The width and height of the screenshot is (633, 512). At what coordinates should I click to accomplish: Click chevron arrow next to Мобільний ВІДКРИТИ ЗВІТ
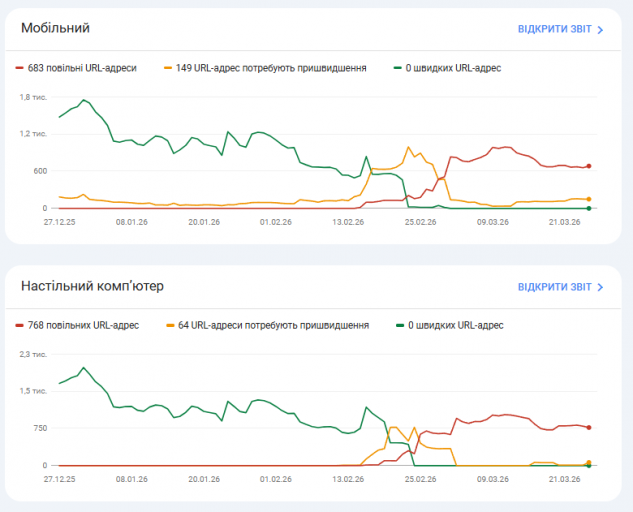[x=600, y=30]
